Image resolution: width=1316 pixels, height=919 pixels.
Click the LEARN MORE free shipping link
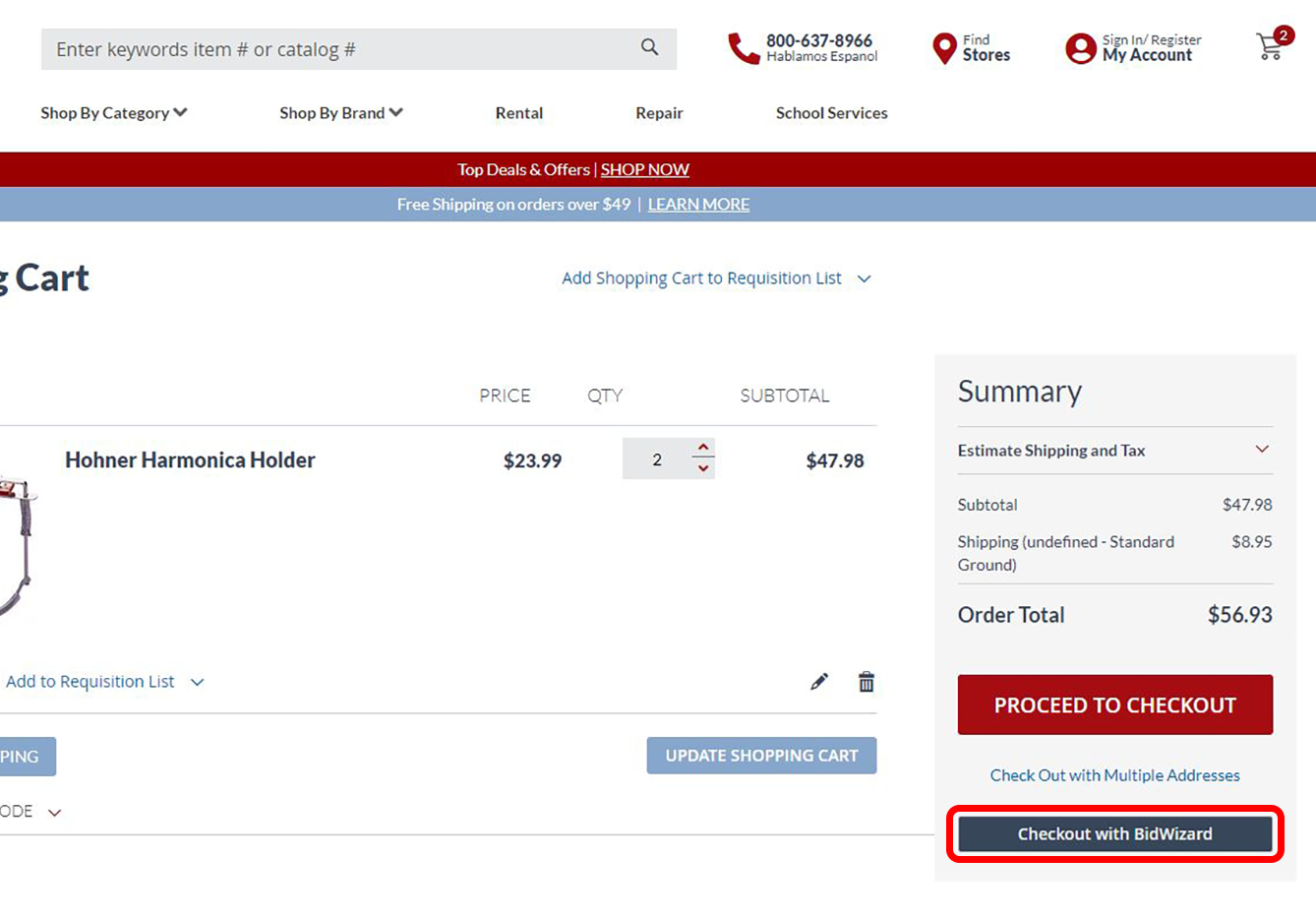coord(698,205)
